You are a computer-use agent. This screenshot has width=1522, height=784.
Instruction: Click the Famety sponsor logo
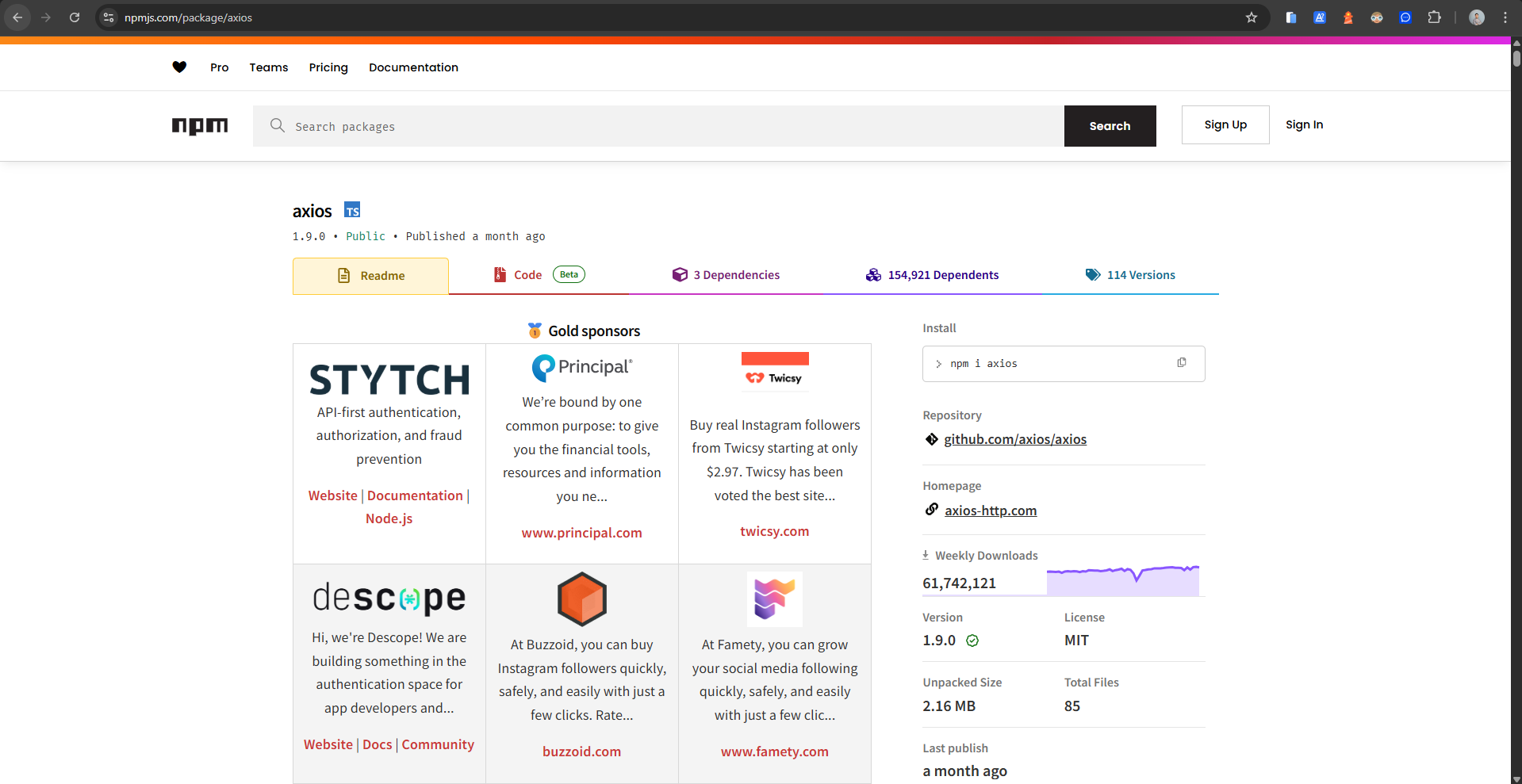[x=775, y=599]
